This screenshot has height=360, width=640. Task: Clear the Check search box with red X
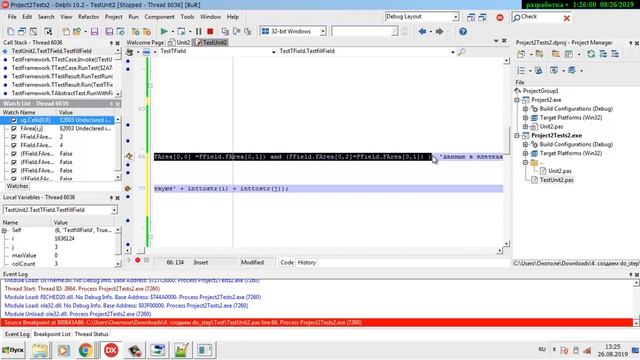tap(567, 18)
